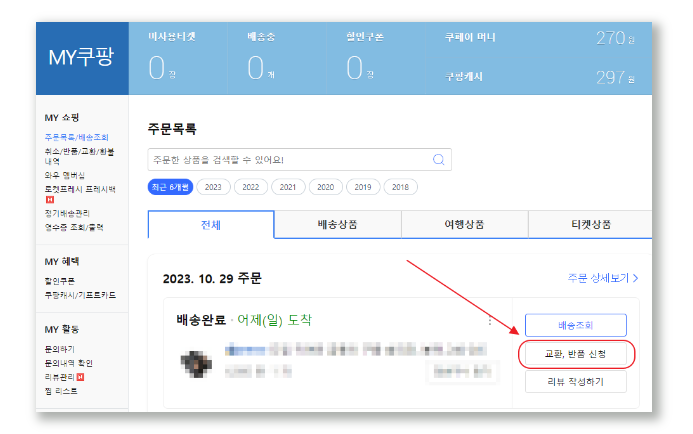Open 주문목록/배송조회 in the sidebar

tap(76, 137)
